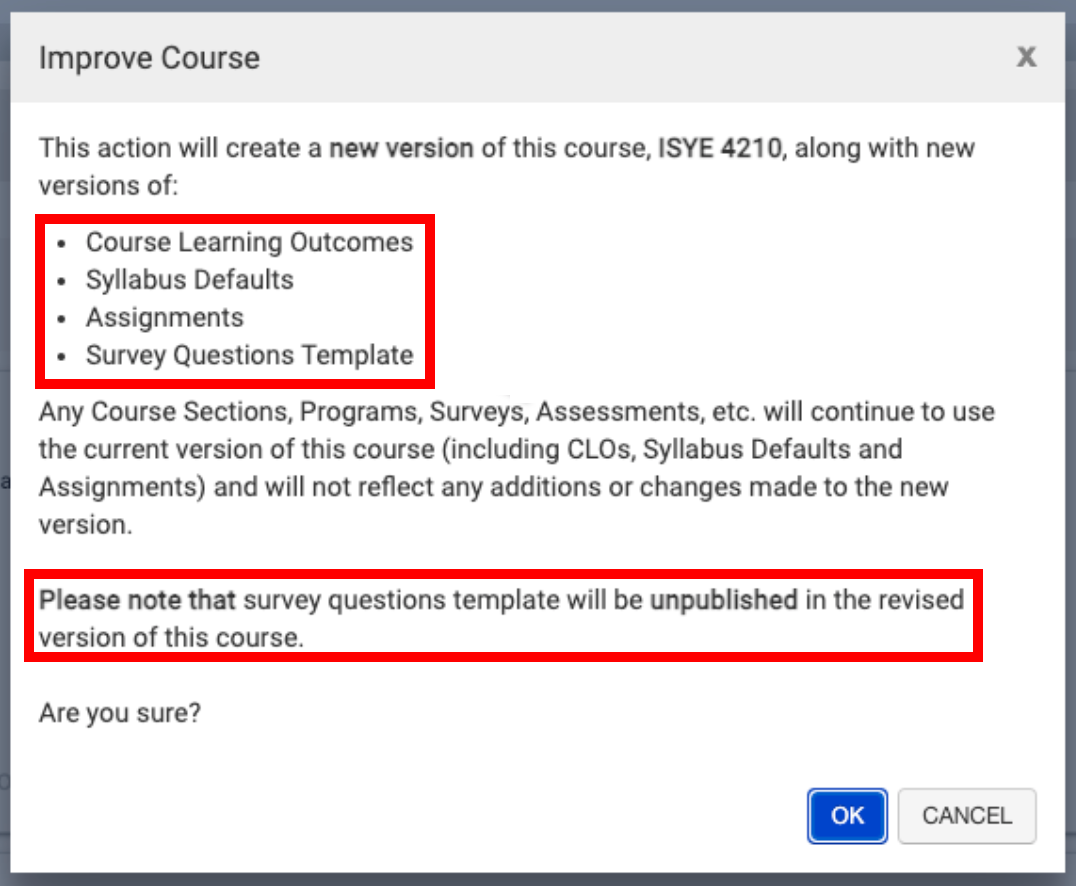Screen dimensions: 1076x886
Task: Select the Survey Questions Template bullet
Action: pyautogui.click(x=249, y=355)
